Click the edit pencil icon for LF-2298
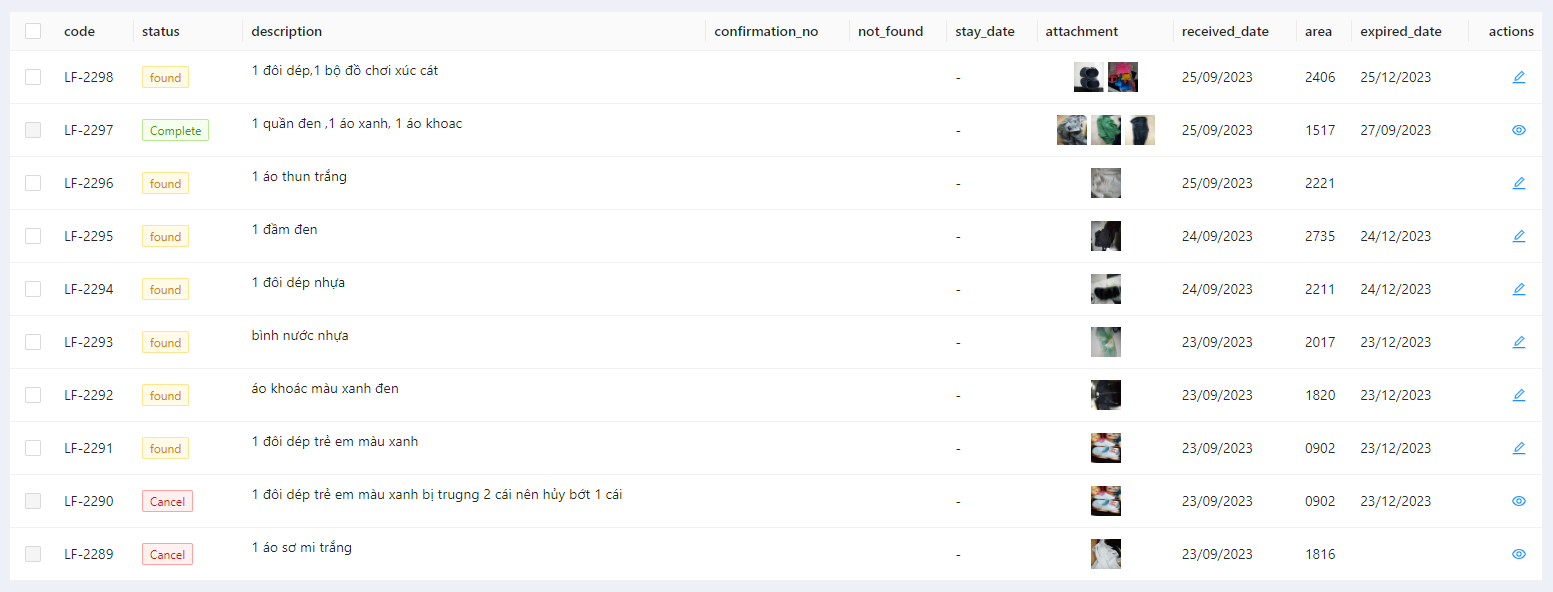The width and height of the screenshot is (1553, 592). pos(1519,77)
